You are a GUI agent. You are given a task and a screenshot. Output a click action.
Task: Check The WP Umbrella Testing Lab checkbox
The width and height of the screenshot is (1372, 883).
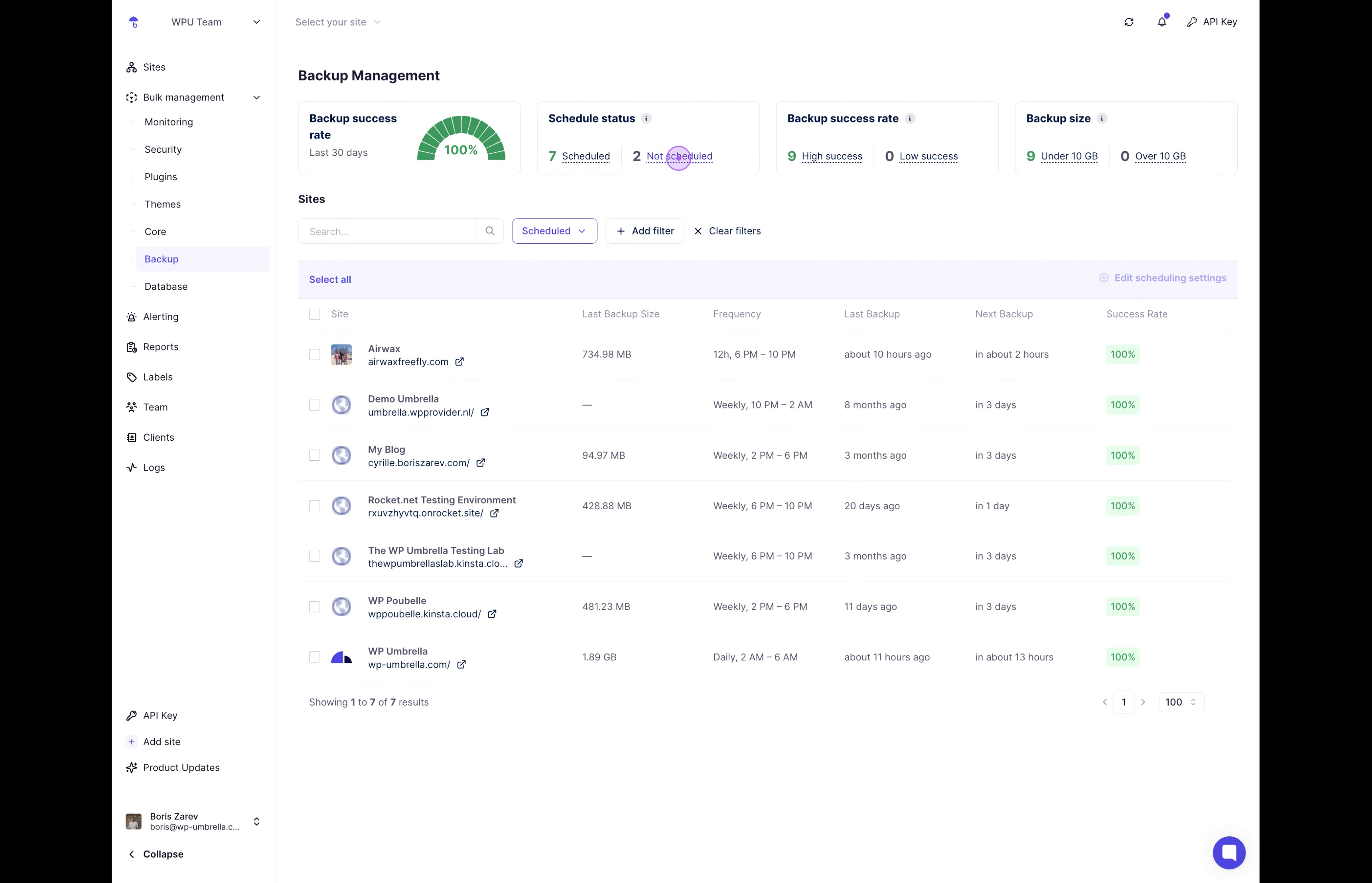tap(315, 556)
